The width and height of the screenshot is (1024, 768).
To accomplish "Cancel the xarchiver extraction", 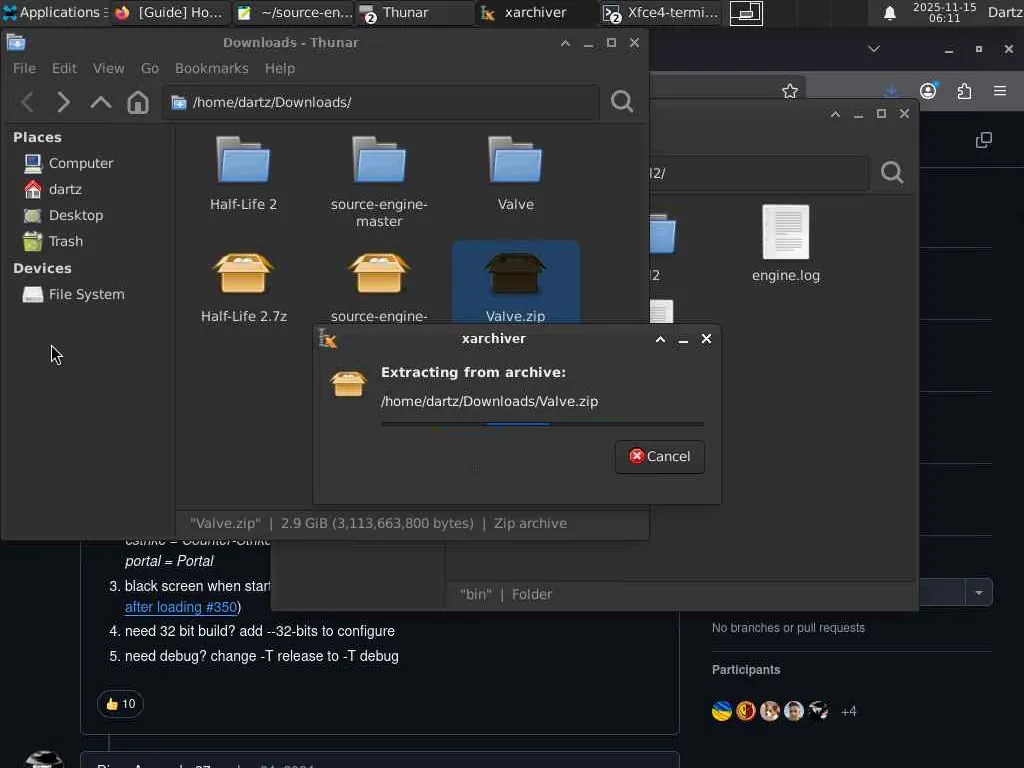I will click(660, 456).
